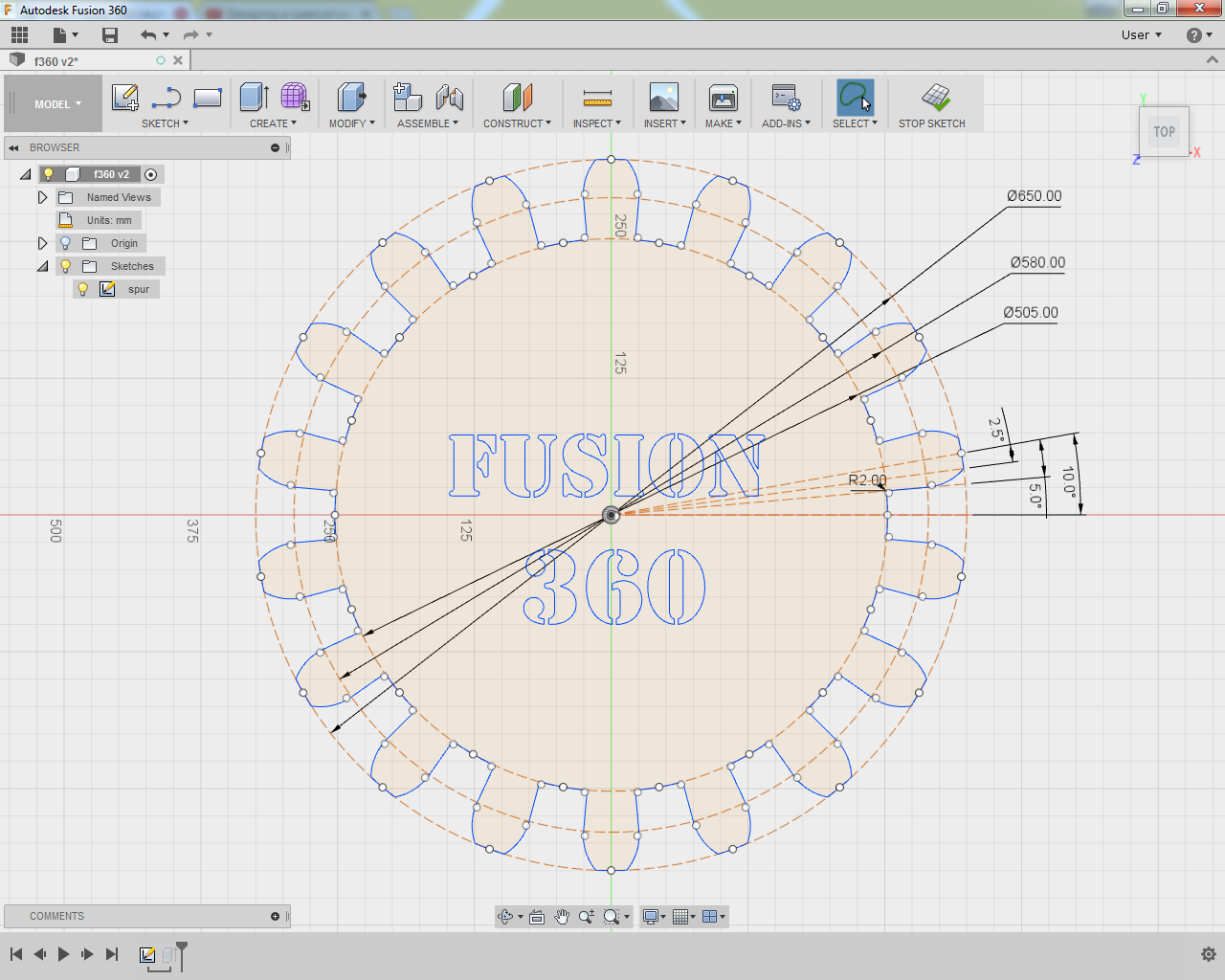Click the Extrude icon in Create

(x=254, y=98)
